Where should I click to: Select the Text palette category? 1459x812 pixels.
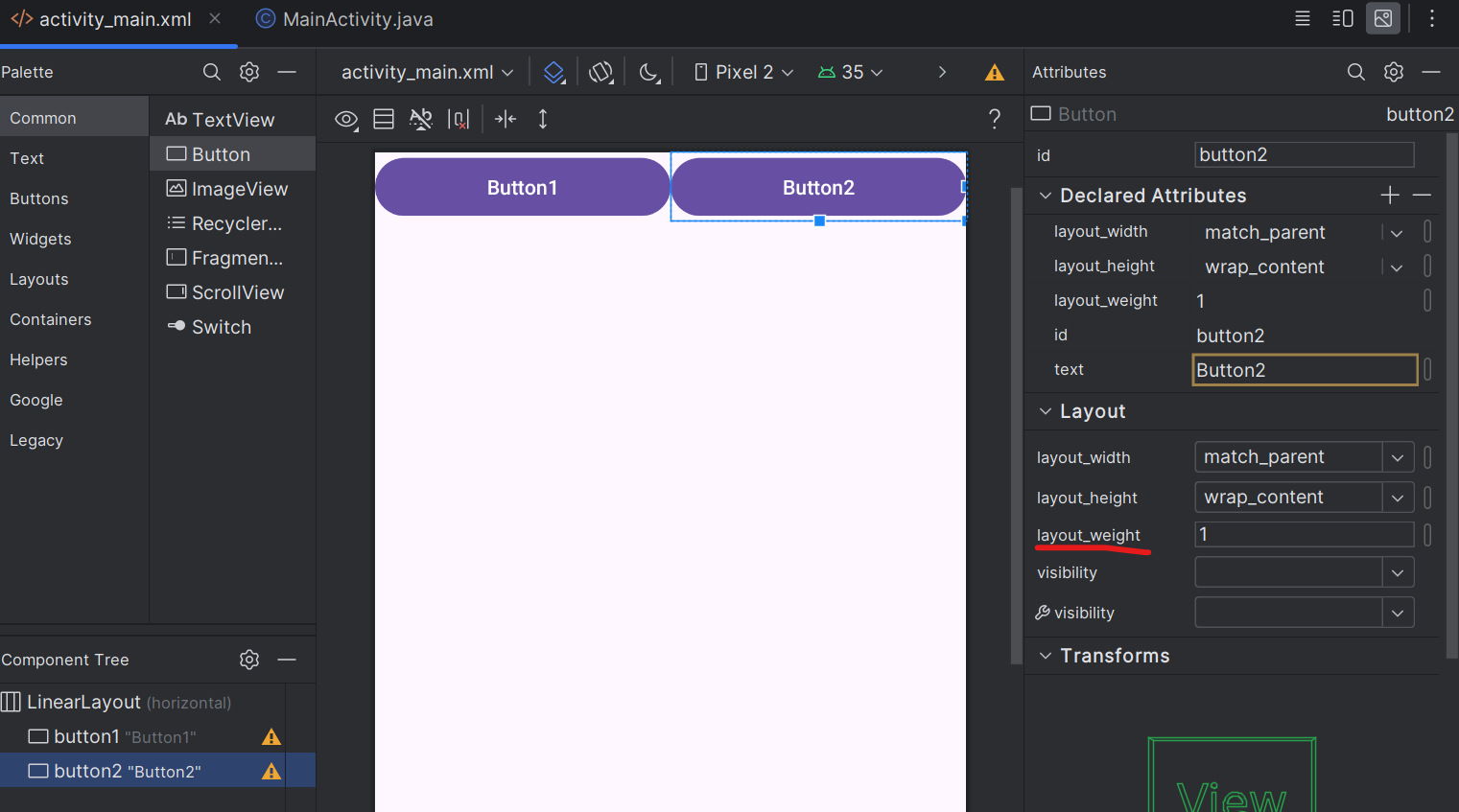74,158
